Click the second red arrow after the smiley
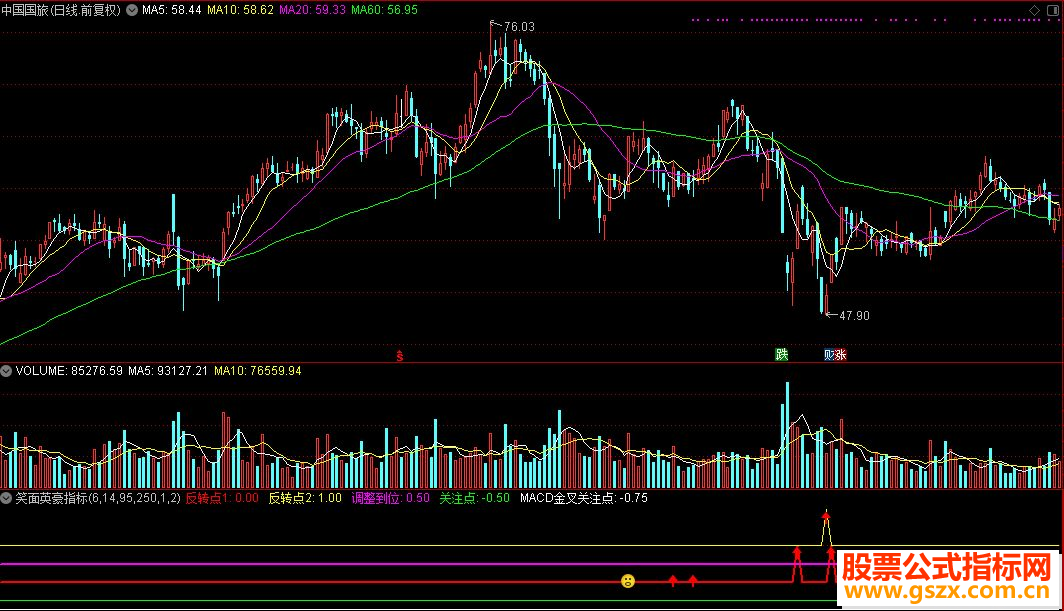Screen dimensions: 1064x611 693,580
